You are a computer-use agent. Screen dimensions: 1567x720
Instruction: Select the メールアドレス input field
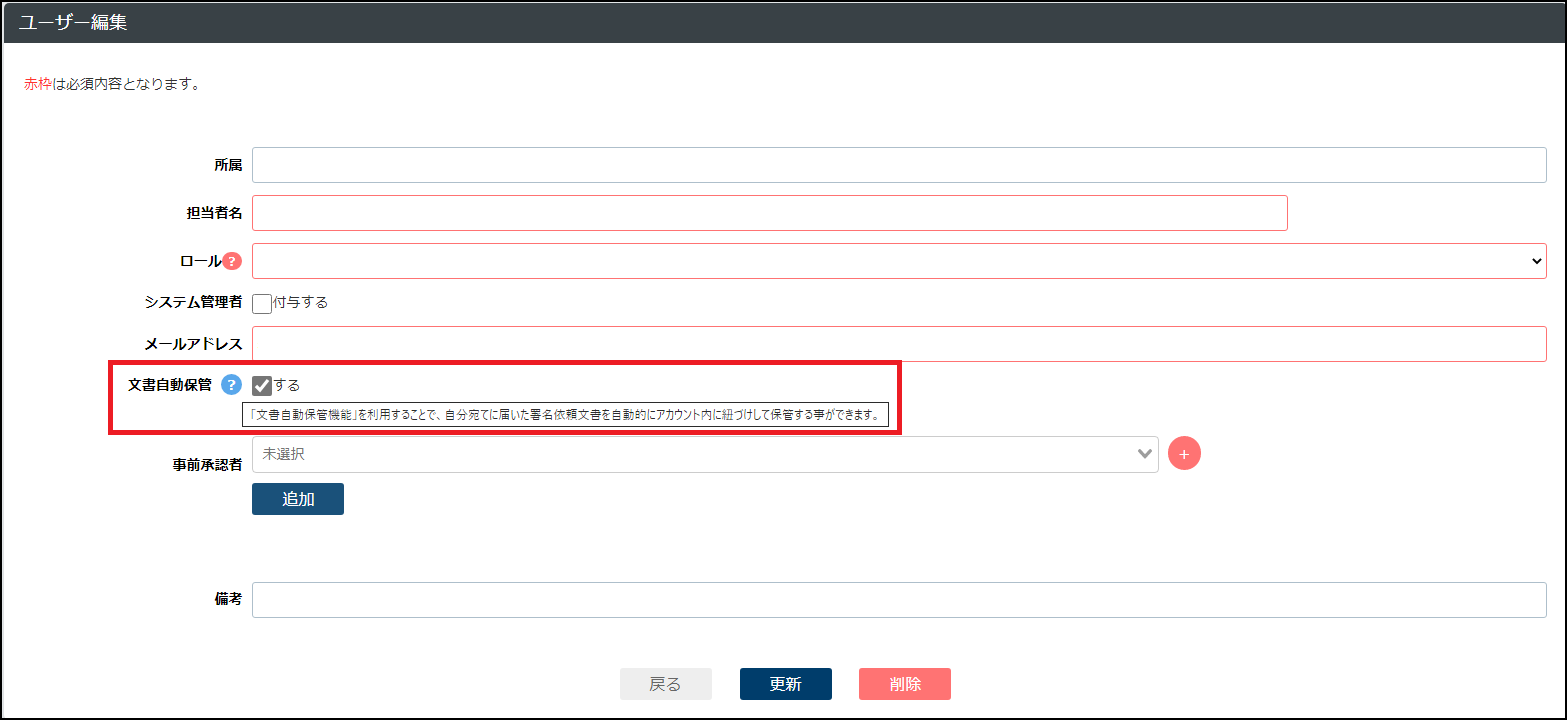898,344
